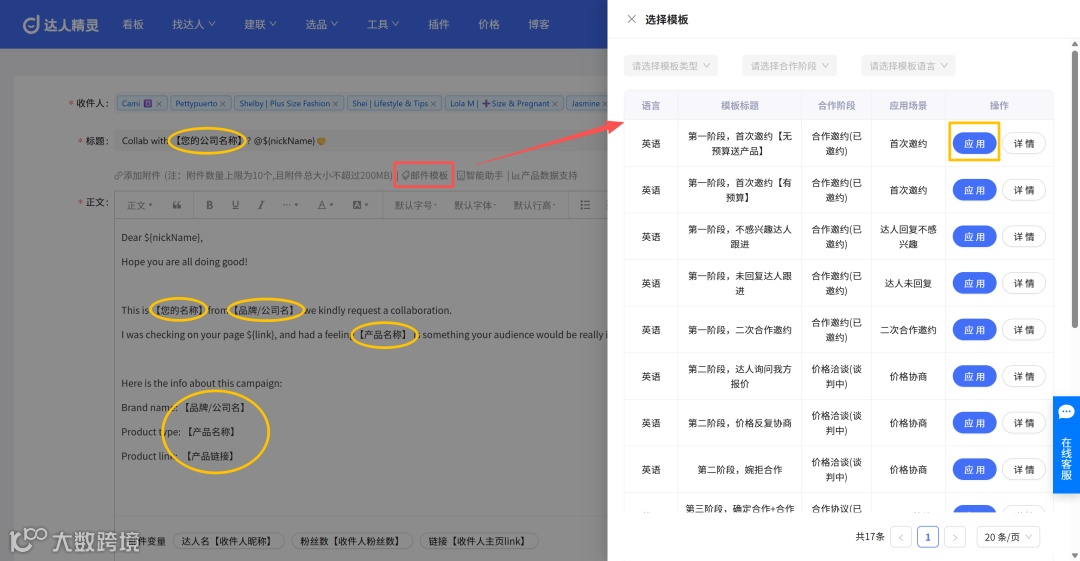Viewport: 1080px width, 561px height.
Task: Go to the previous page of templates
Action: 901,537
